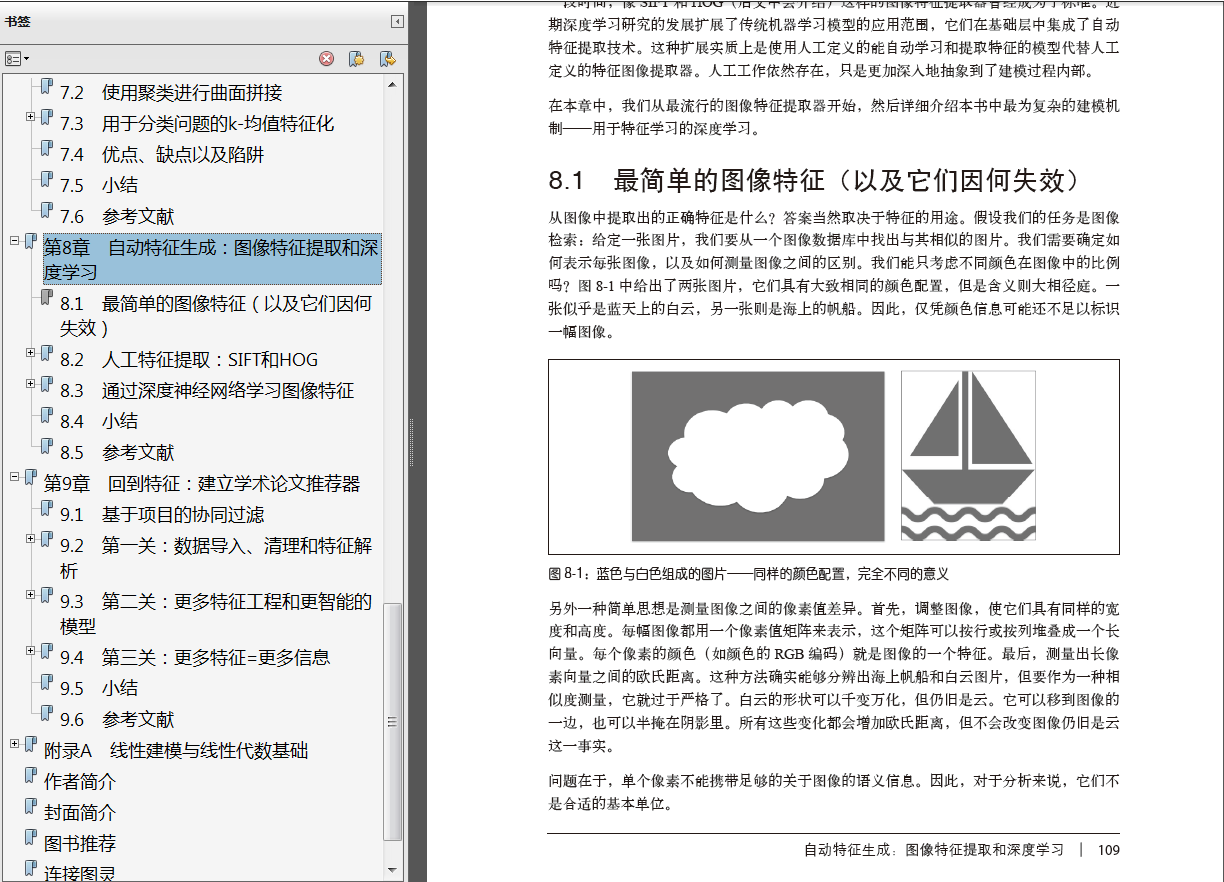1224x882 pixels.
Task: Click the sailboat picture in figure 8-1
Action: coord(968,455)
